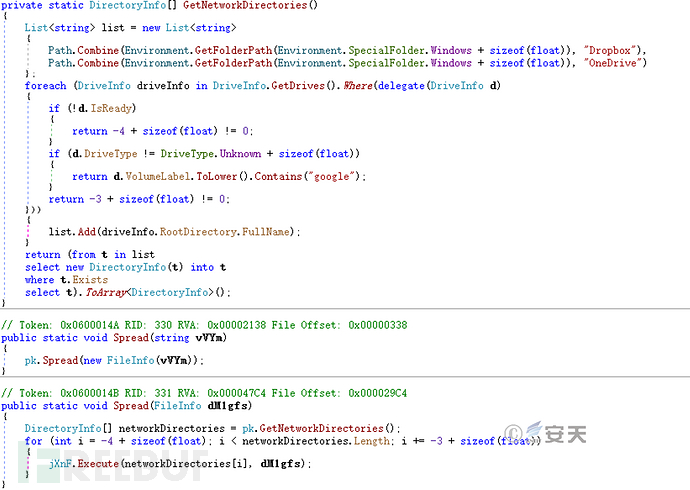
Task: Click GetNetworkDirectories in the pk.GetNetworkDirectories() call
Action: point(321,428)
